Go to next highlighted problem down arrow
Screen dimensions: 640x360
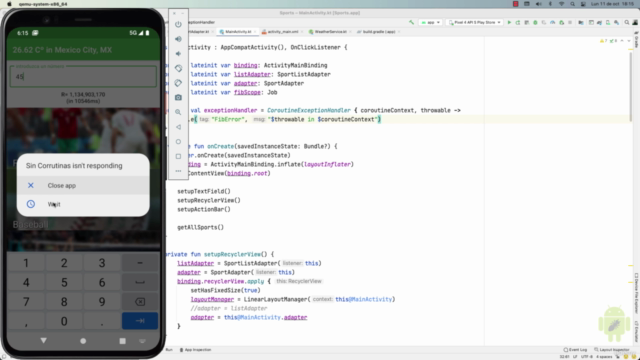pyautogui.click(x=629, y=41)
